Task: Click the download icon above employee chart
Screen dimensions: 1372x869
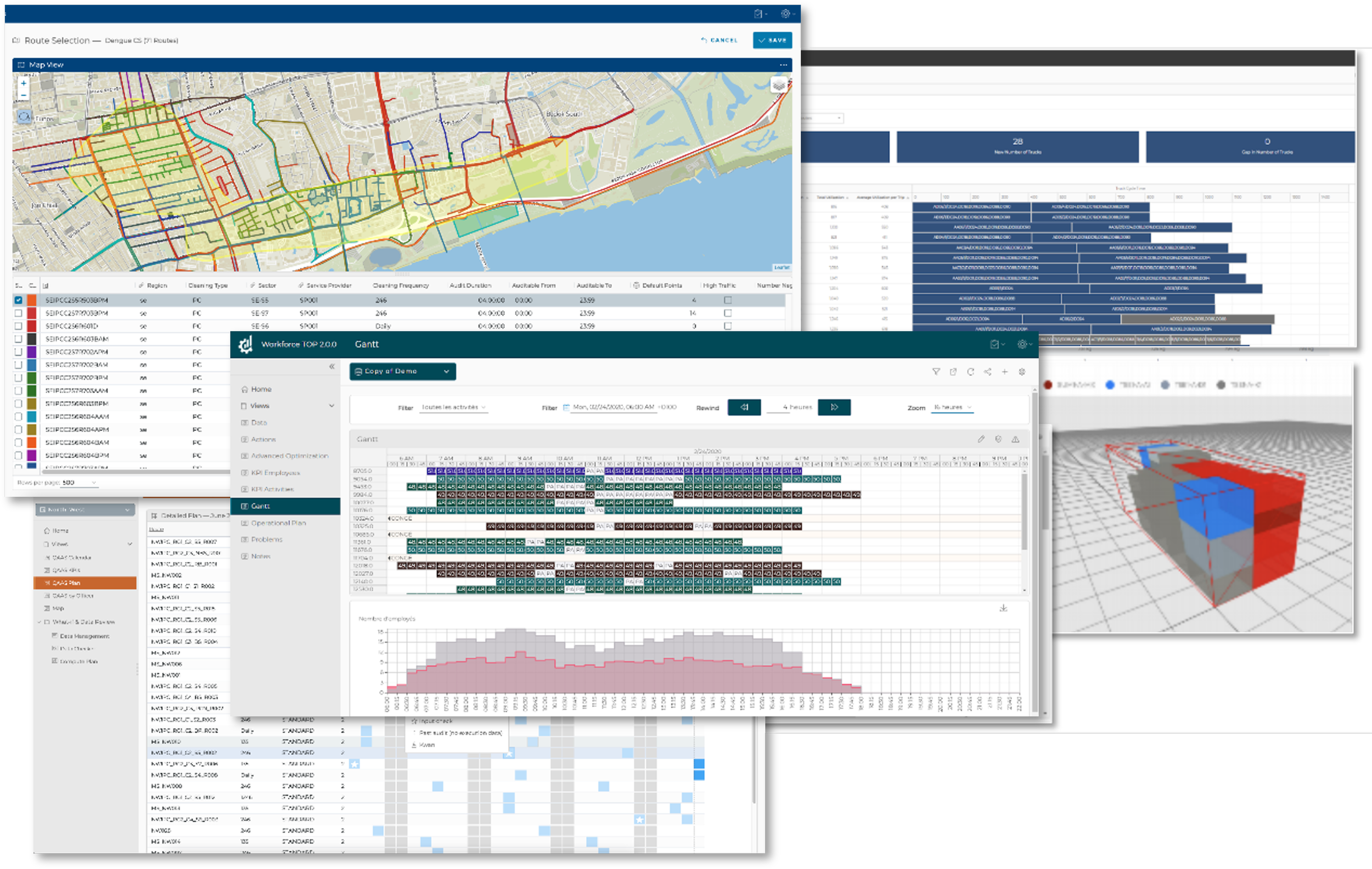Action: coord(1003,608)
